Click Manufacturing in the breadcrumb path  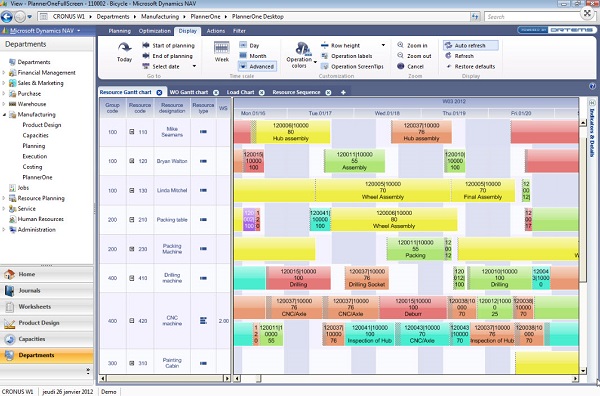point(160,16)
